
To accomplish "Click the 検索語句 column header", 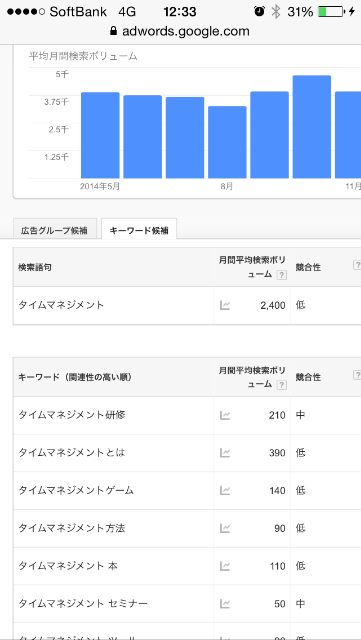I will 35,268.
